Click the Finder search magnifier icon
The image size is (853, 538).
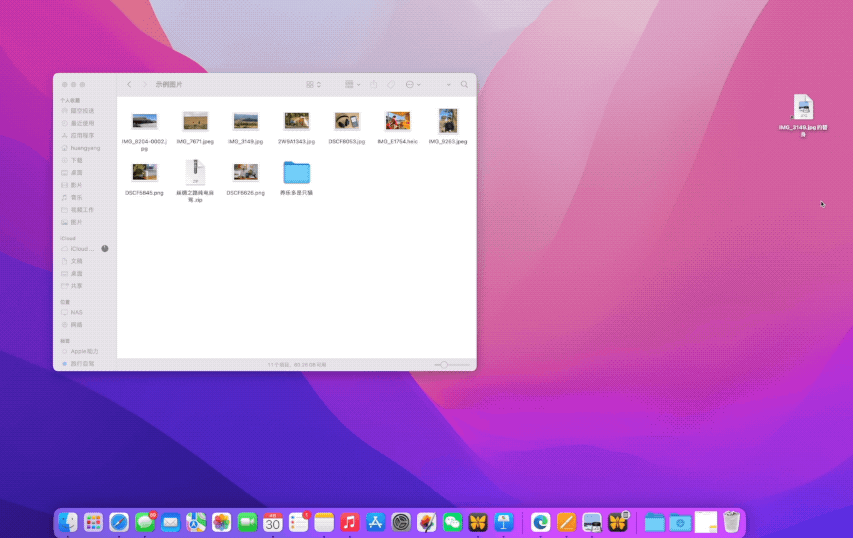[x=464, y=84]
